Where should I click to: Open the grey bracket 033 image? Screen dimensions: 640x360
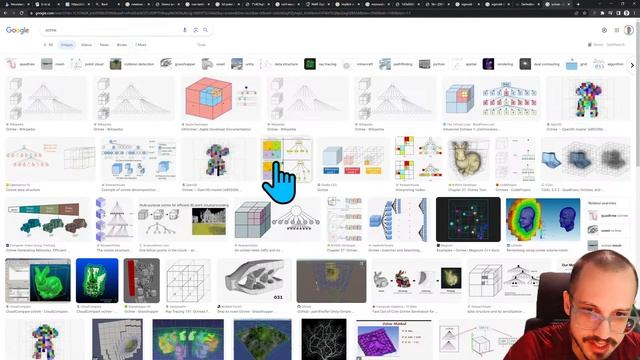[254, 280]
